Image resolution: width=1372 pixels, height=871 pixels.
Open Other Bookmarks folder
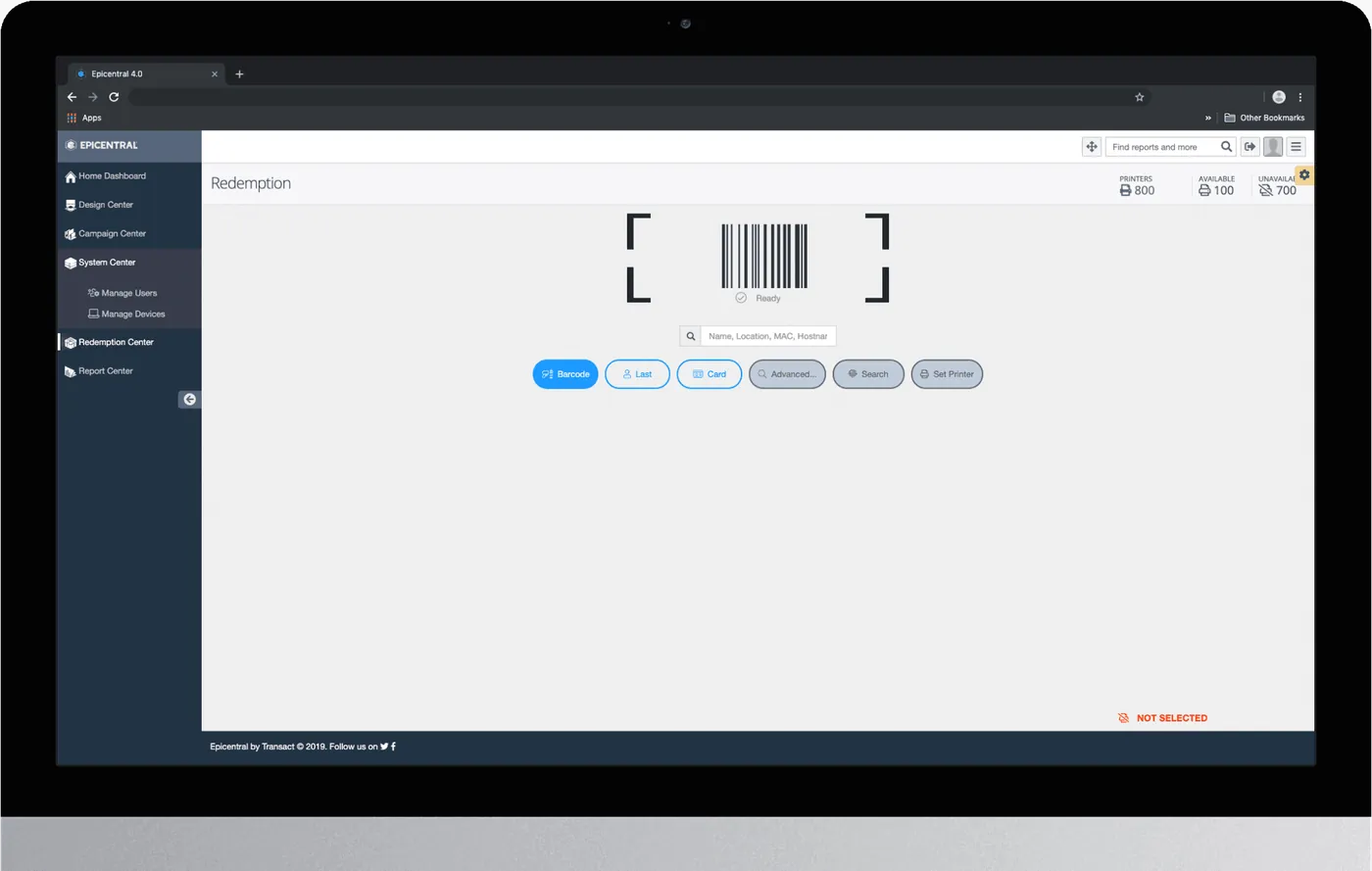point(1264,118)
